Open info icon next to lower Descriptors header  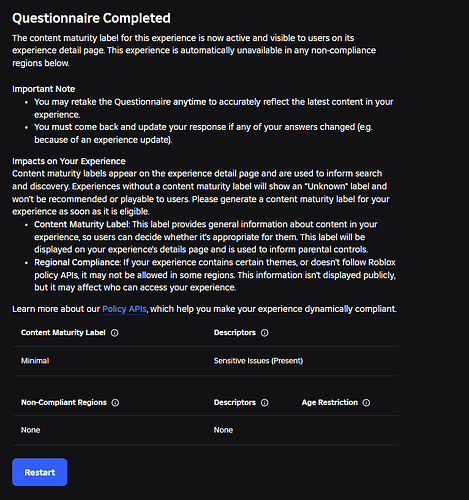pos(264,403)
